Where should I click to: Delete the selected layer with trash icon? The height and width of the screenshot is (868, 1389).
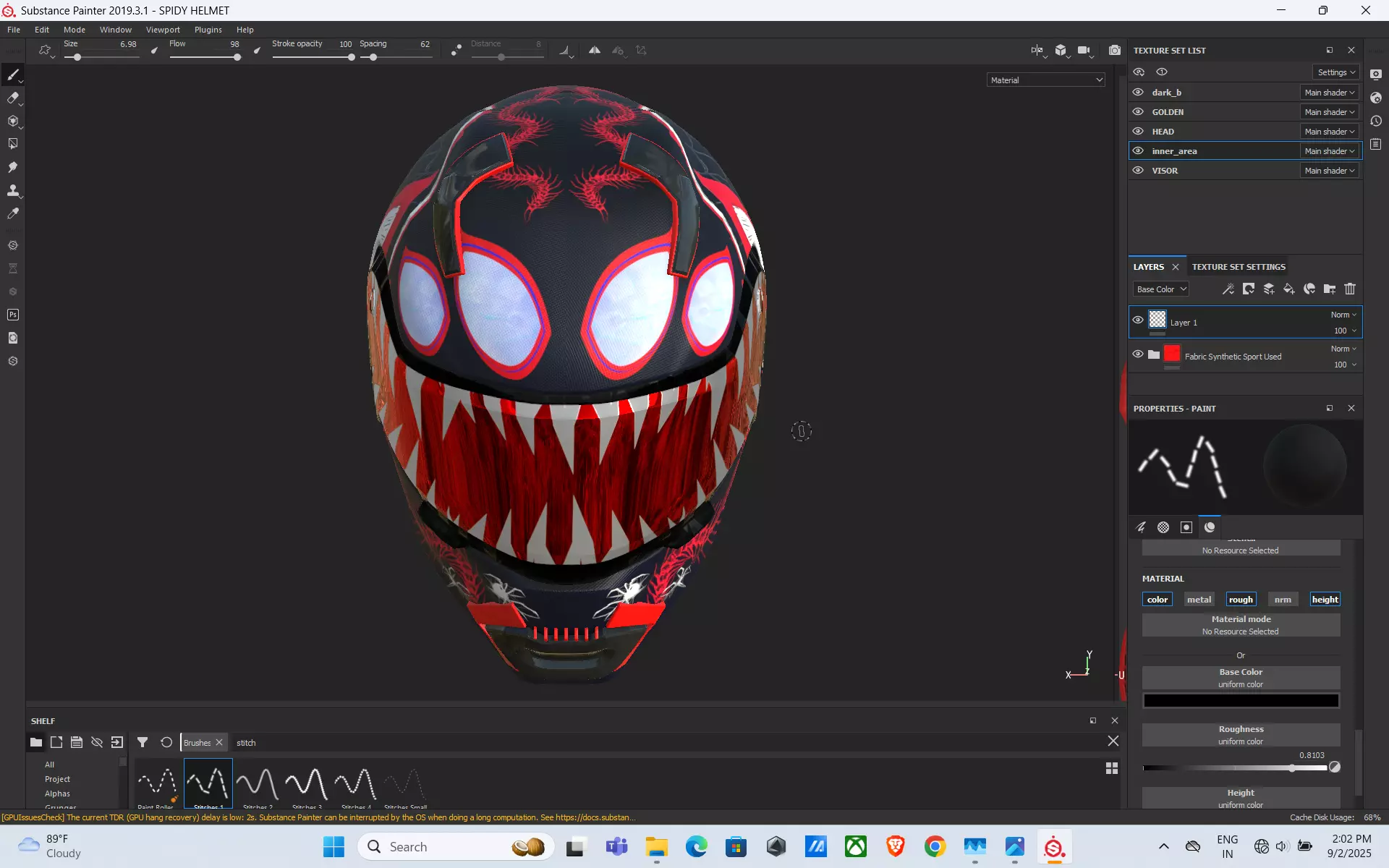pos(1350,289)
